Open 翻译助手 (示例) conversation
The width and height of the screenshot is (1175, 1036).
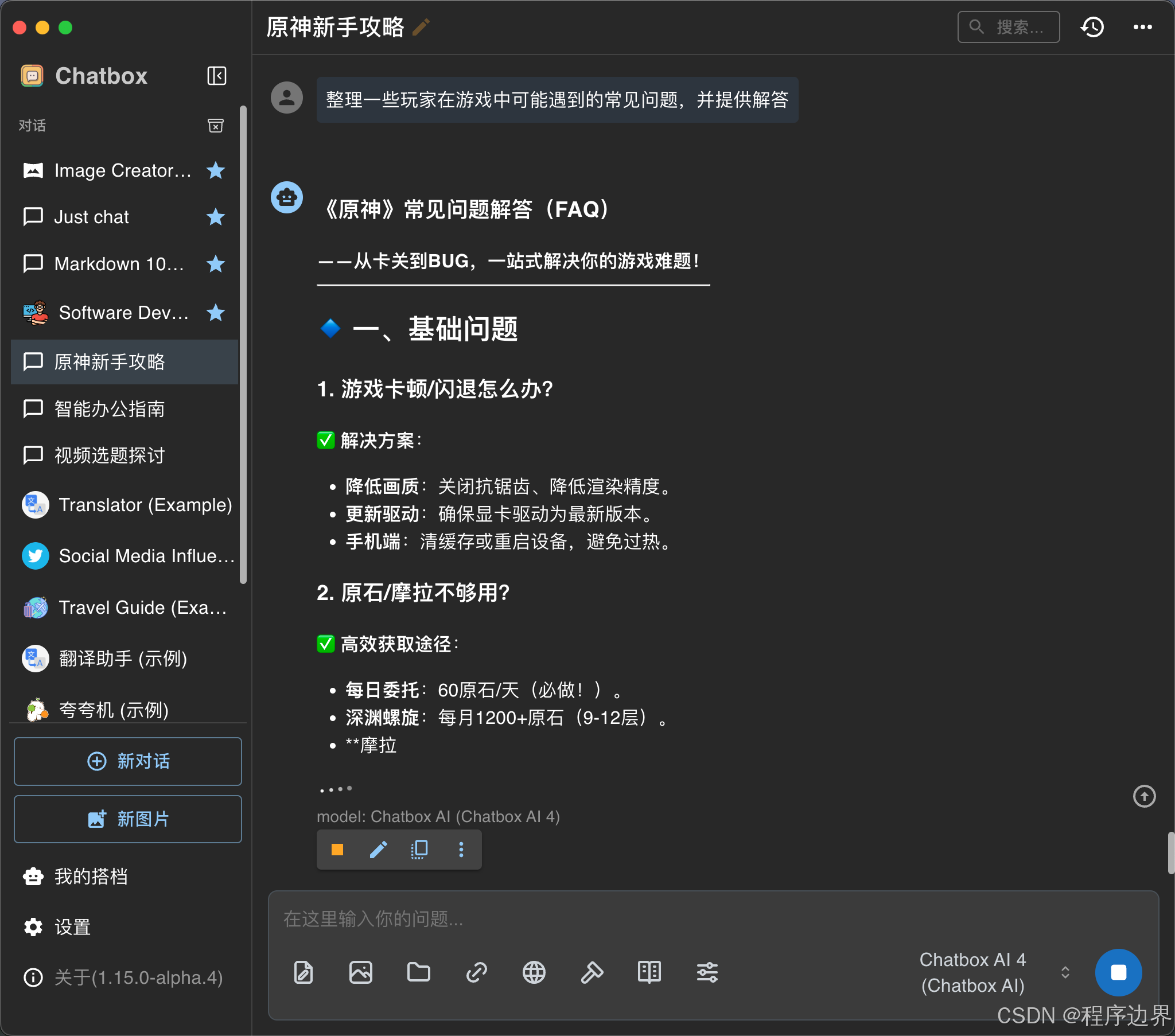[123, 659]
